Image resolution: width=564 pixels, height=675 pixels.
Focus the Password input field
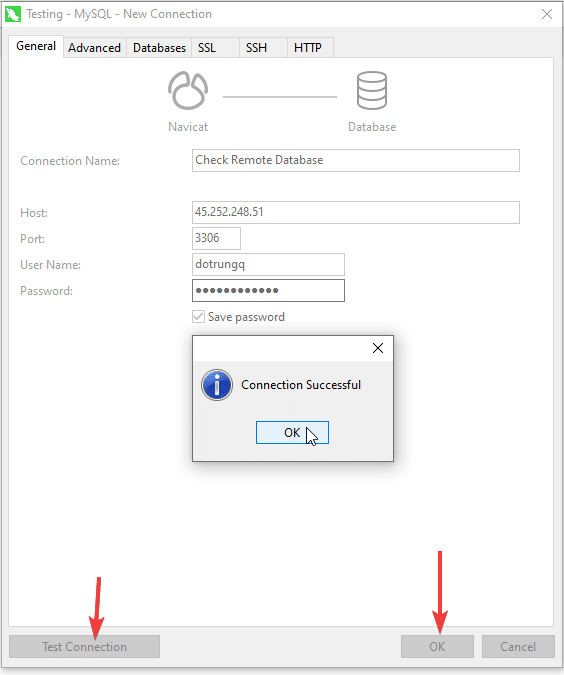click(x=268, y=291)
